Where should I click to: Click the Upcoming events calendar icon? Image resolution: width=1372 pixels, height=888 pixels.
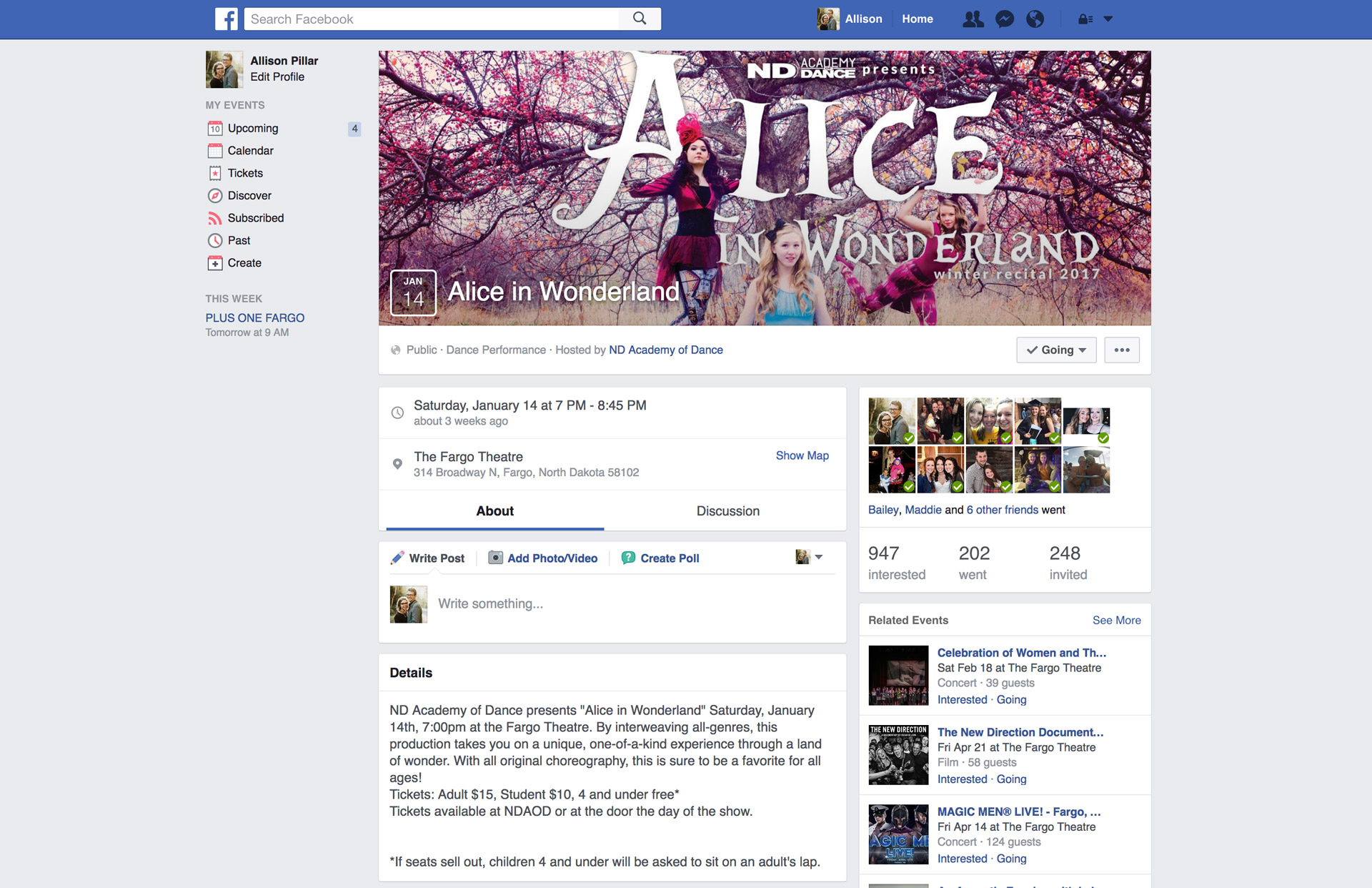point(215,129)
